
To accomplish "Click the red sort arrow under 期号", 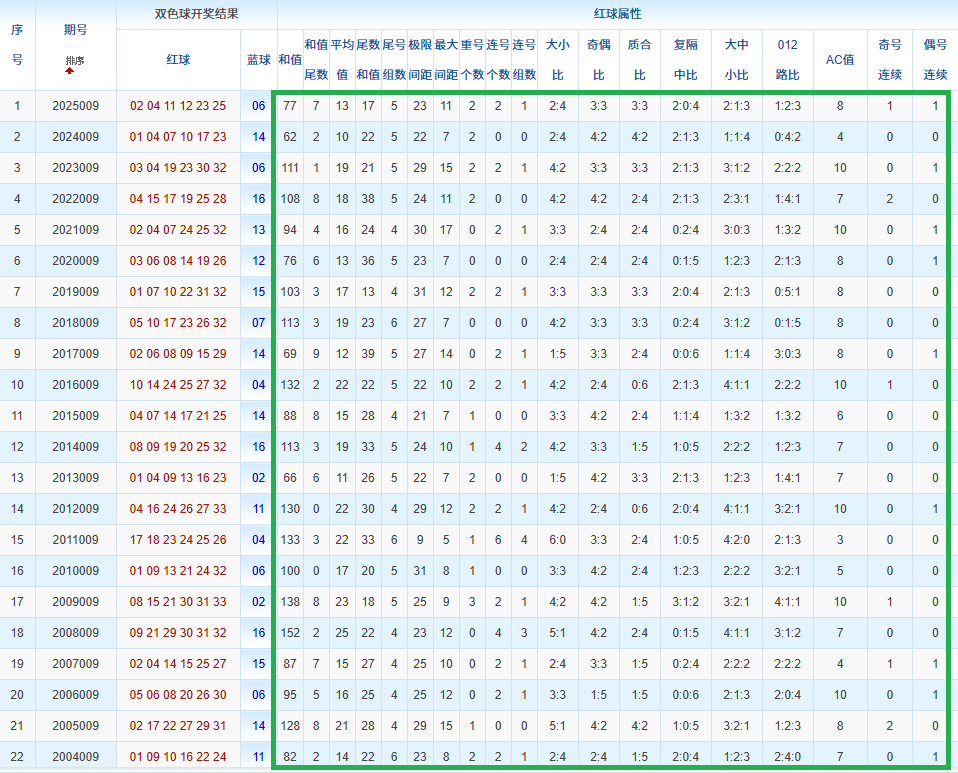I will [x=70, y=72].
